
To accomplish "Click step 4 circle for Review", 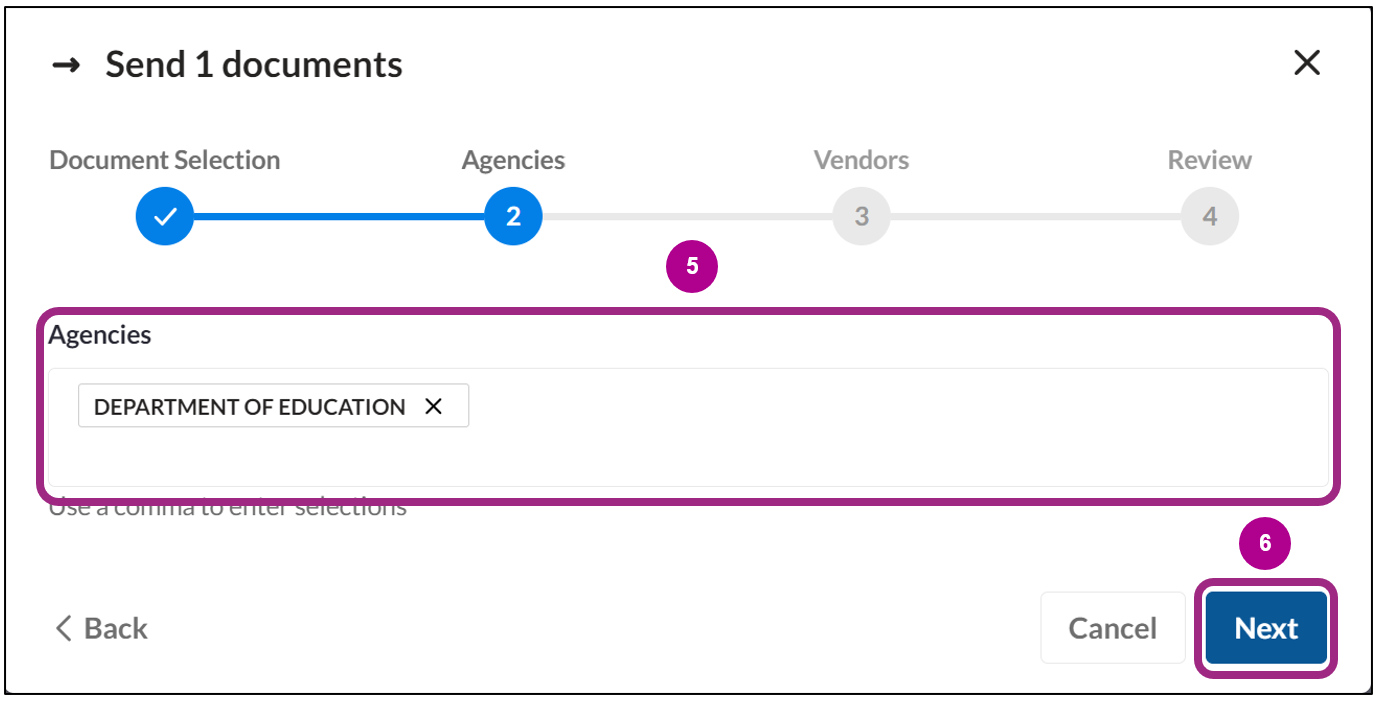I will [1210, 215].
